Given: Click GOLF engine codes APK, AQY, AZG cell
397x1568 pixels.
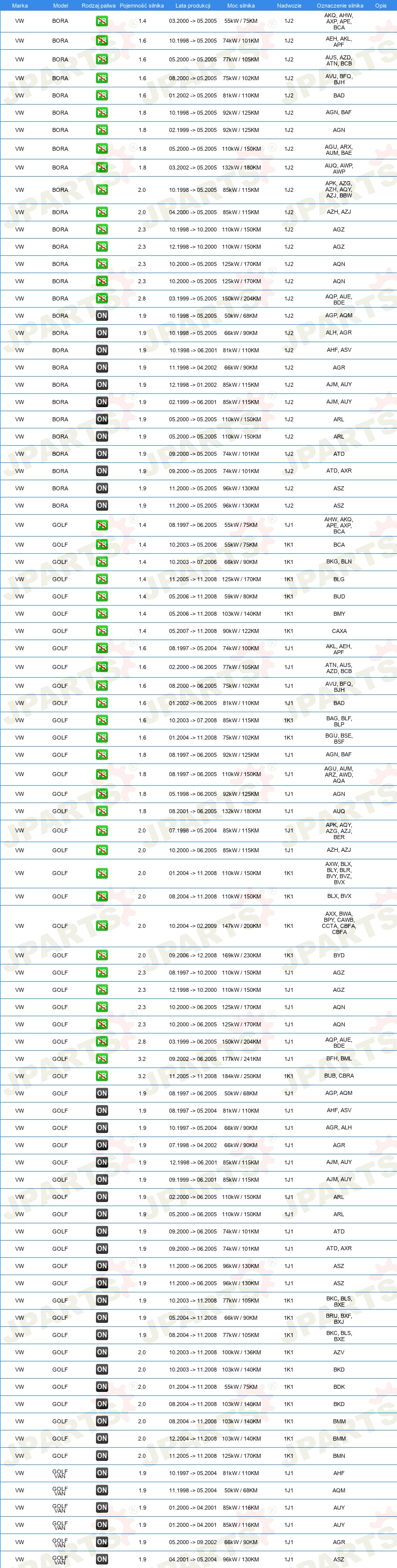Looking at the screenshot, I should click(339, 830).
